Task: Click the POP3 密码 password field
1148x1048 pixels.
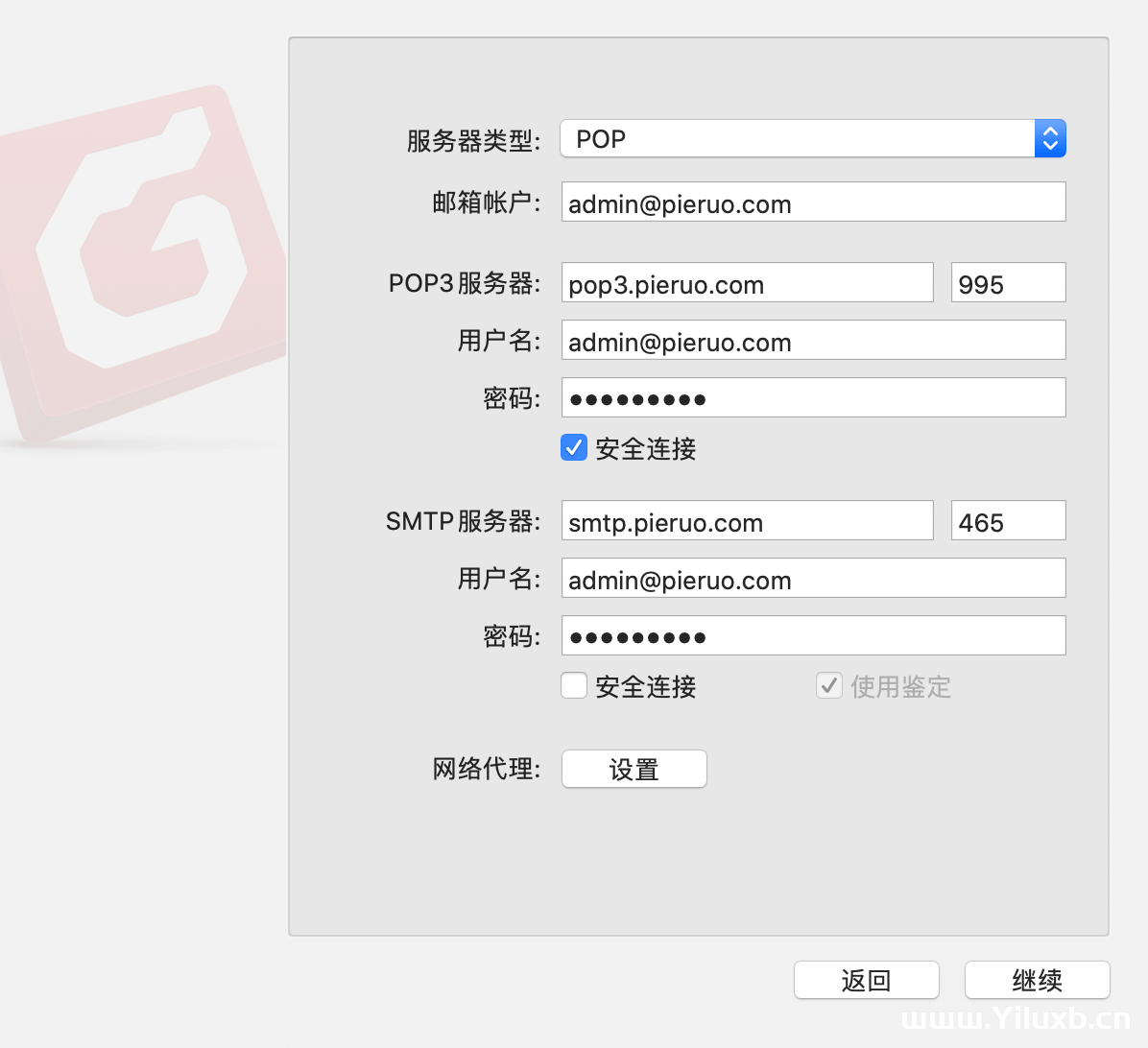Action: 812,398
